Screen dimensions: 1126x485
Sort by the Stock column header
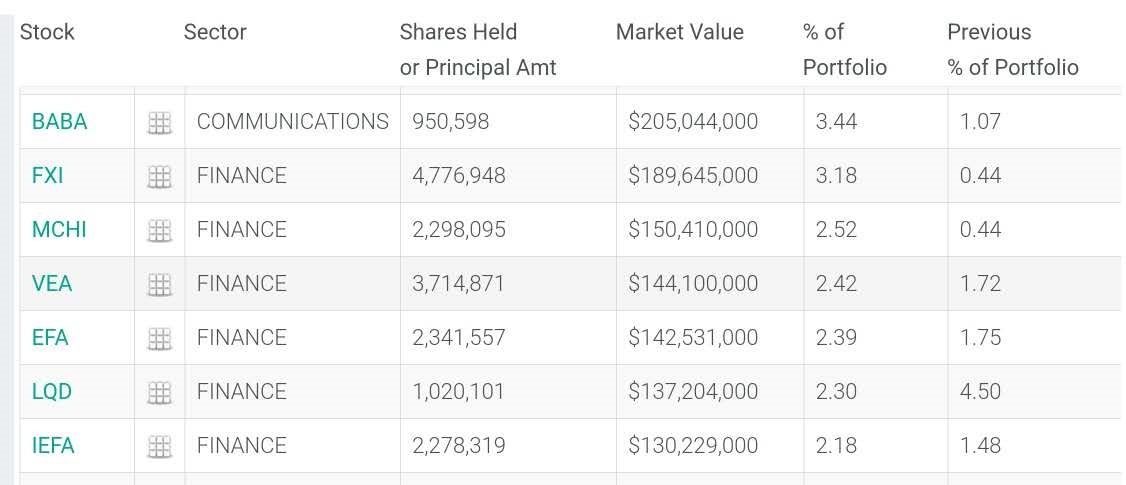pos(47,32)
